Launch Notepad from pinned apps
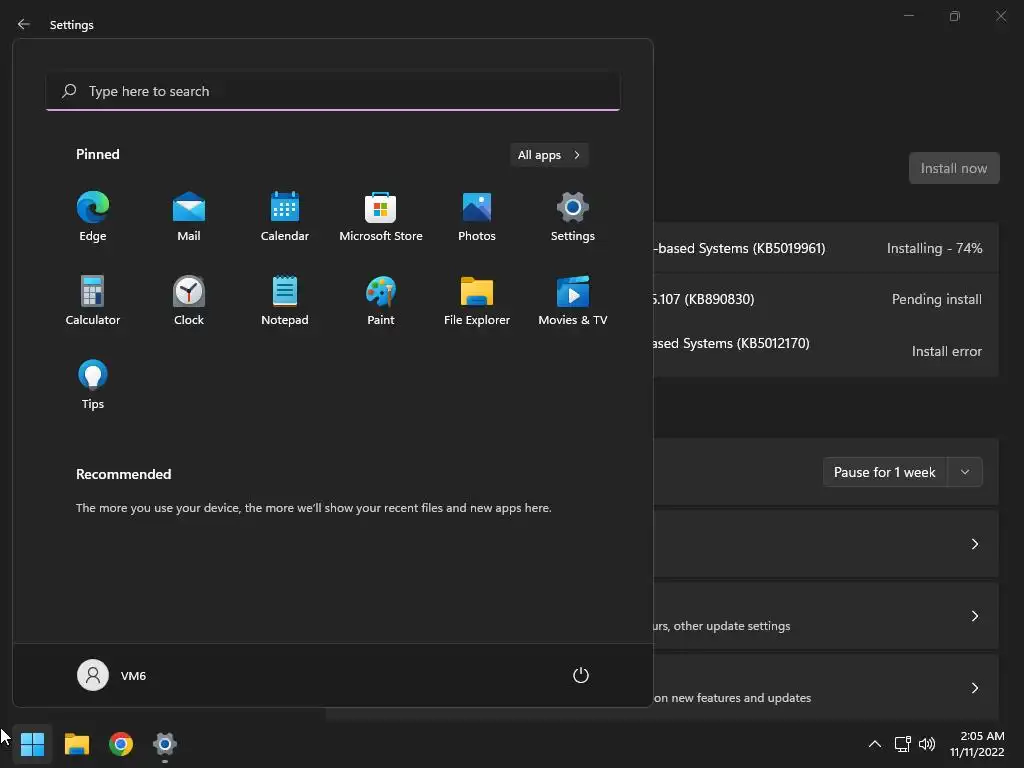 (285, 301)
